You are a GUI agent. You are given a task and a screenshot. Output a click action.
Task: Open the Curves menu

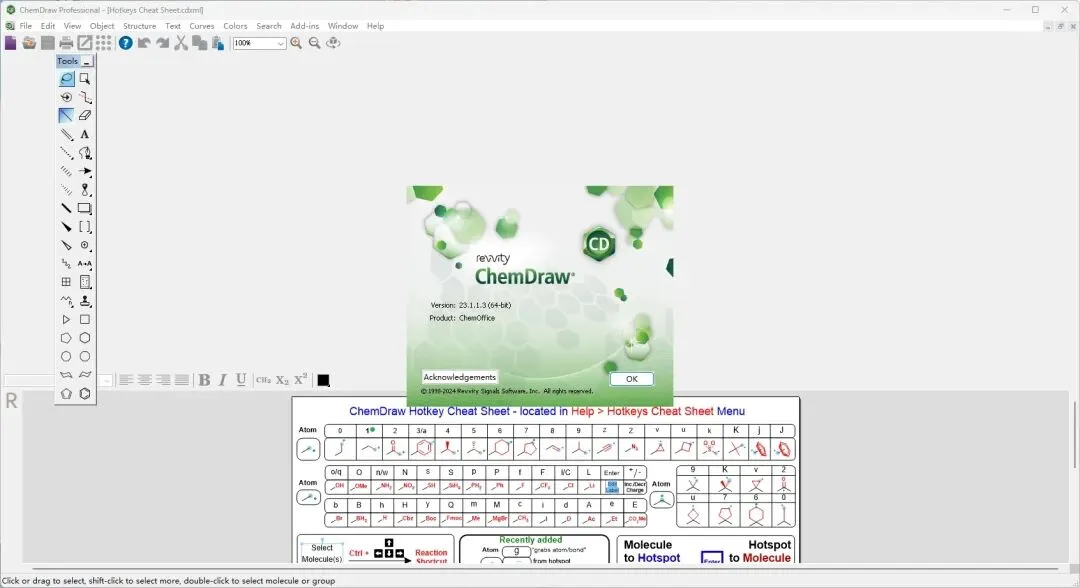(x=202, y=25)
